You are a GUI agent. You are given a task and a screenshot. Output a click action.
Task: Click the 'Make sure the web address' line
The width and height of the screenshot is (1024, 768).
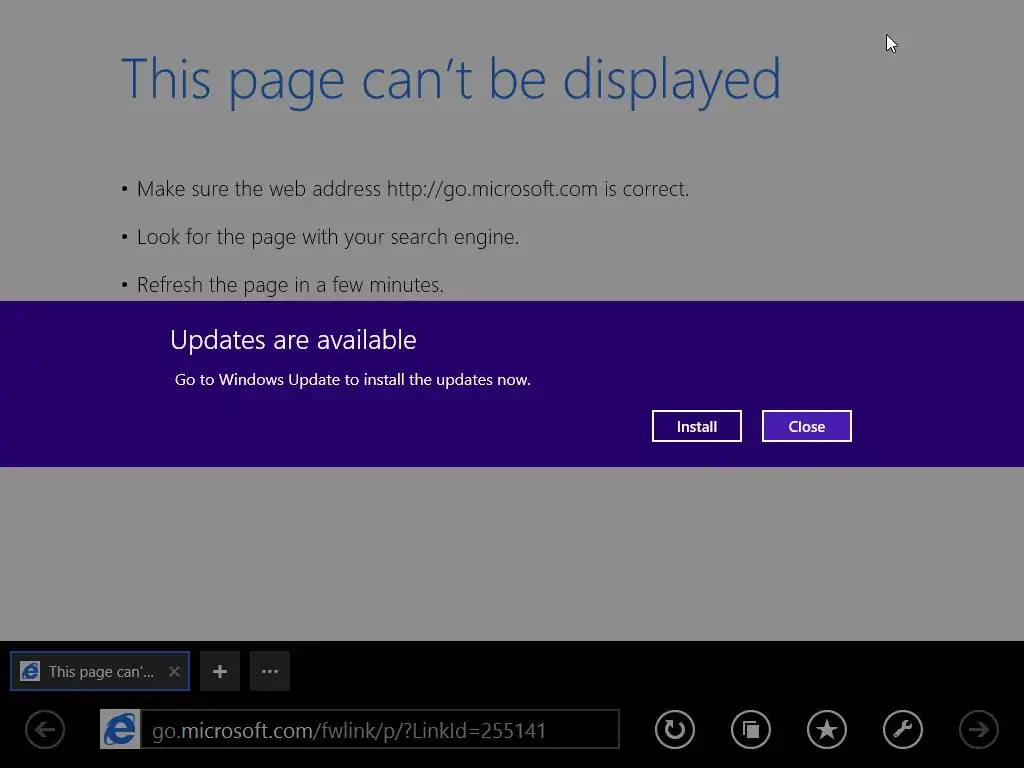[x=413, y=189]
